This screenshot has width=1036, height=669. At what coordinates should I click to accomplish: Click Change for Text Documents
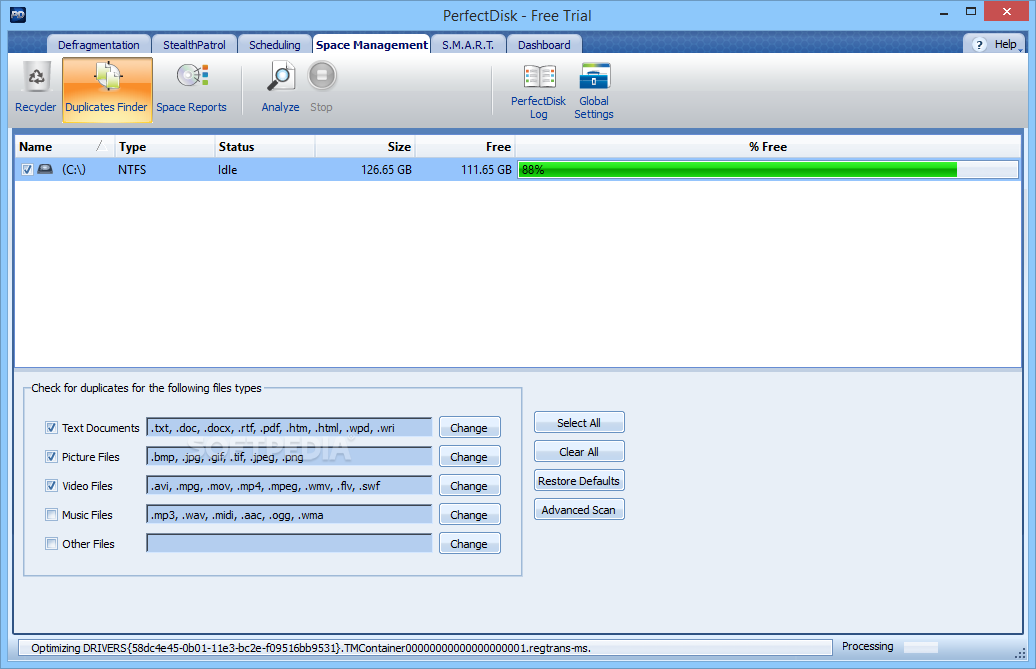pos(469,428)
